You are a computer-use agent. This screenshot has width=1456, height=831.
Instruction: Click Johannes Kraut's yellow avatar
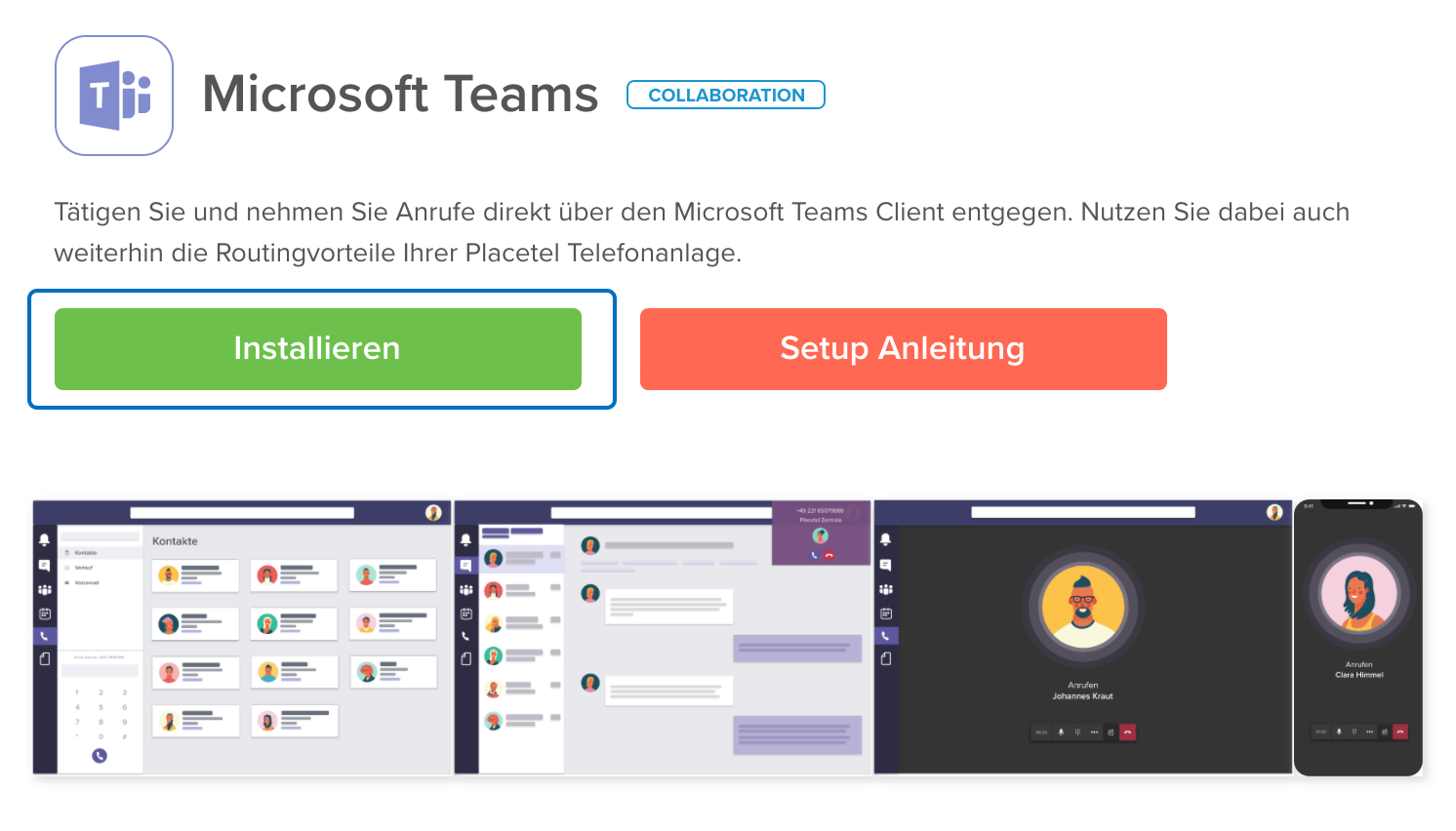[1082, 607]
